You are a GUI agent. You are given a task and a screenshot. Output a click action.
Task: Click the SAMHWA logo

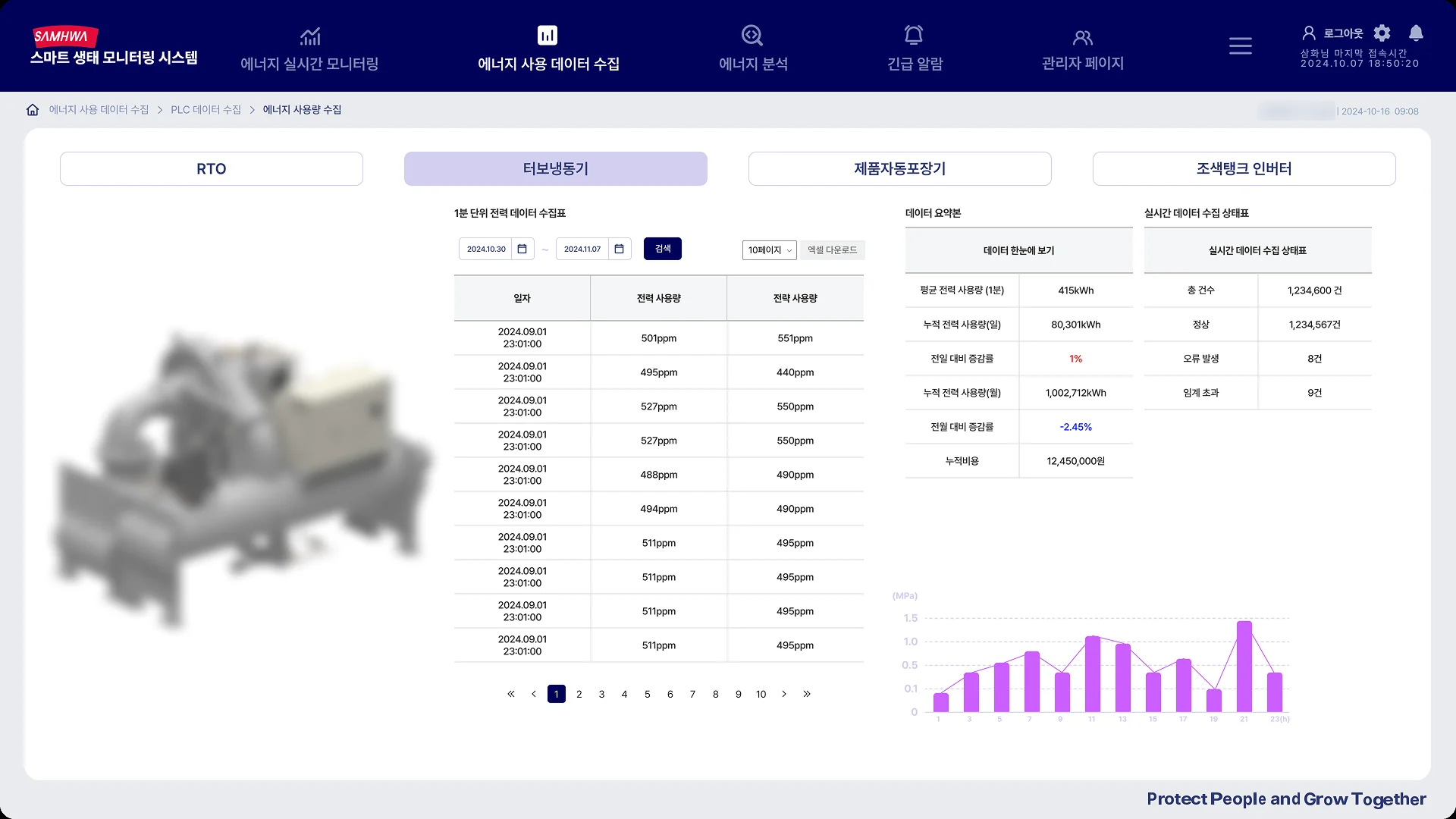[65, 36]
